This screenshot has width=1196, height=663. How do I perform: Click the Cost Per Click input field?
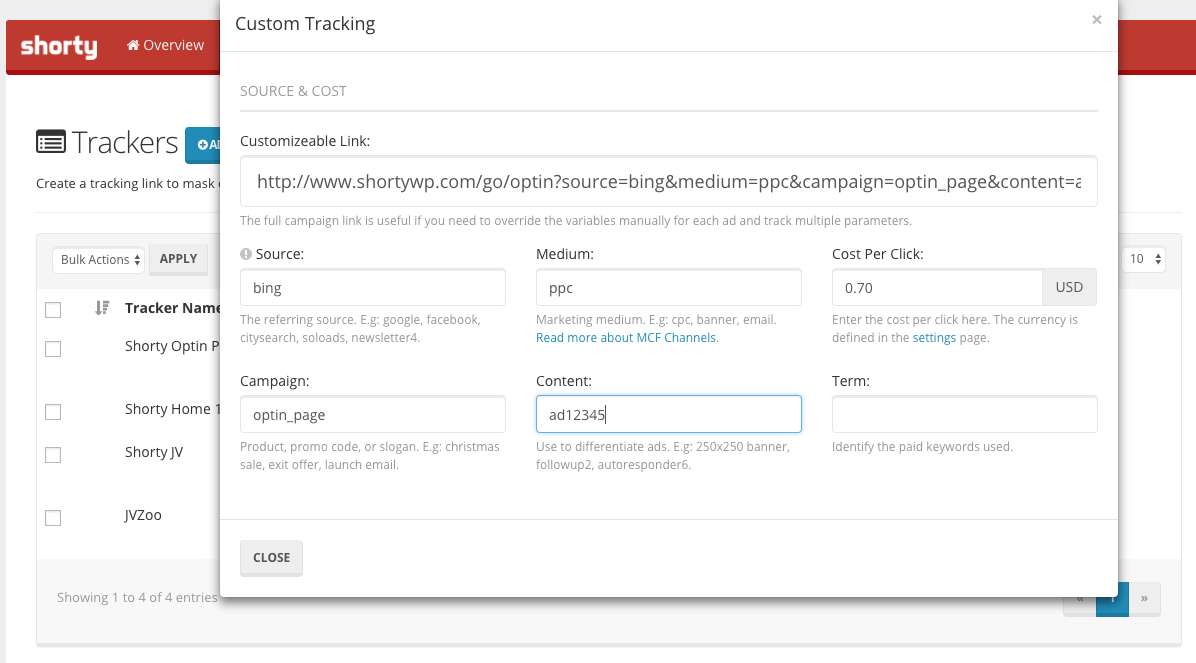(x=936, y=288)
